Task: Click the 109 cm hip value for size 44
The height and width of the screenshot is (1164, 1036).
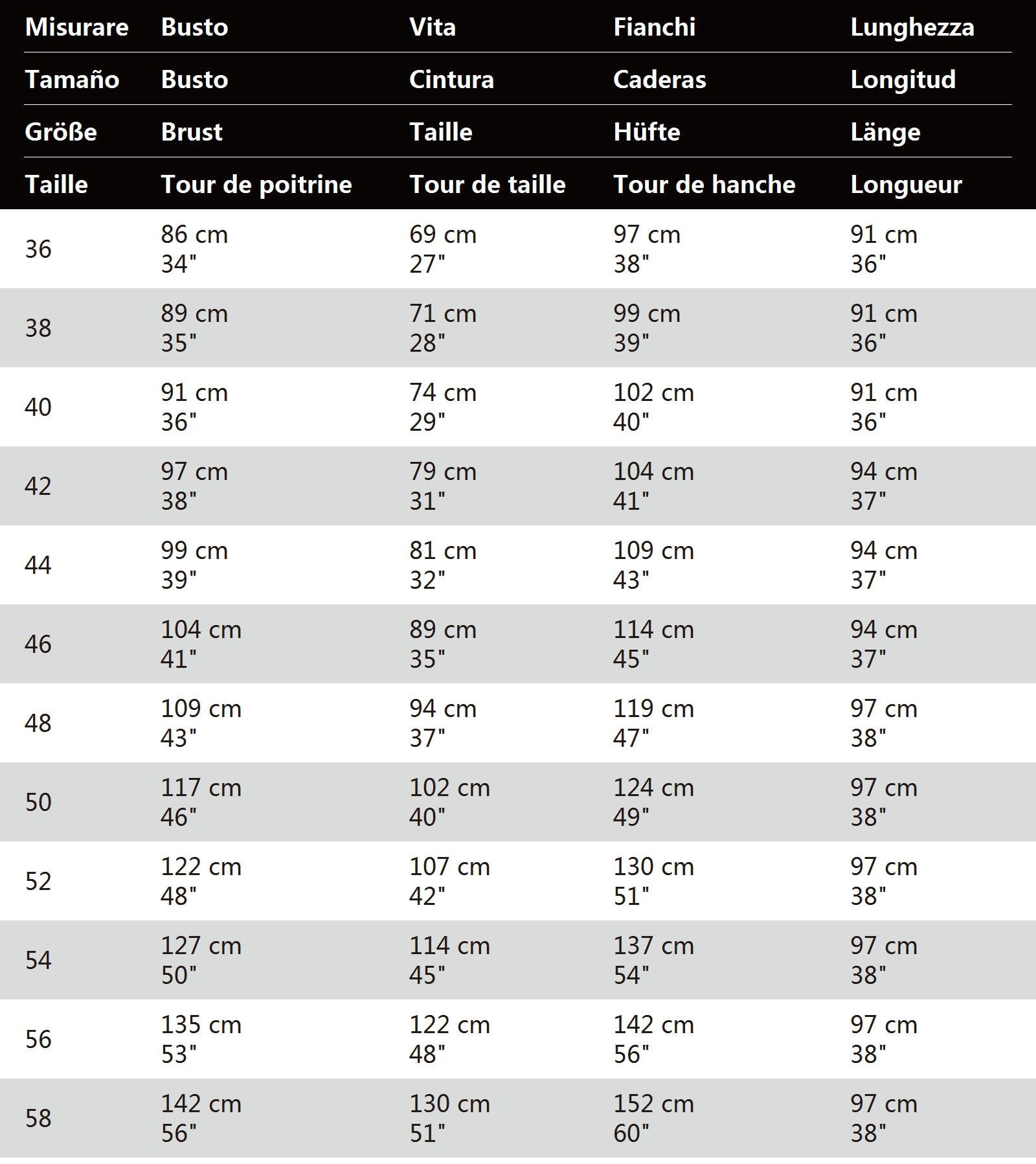Action: click(653, 551)
